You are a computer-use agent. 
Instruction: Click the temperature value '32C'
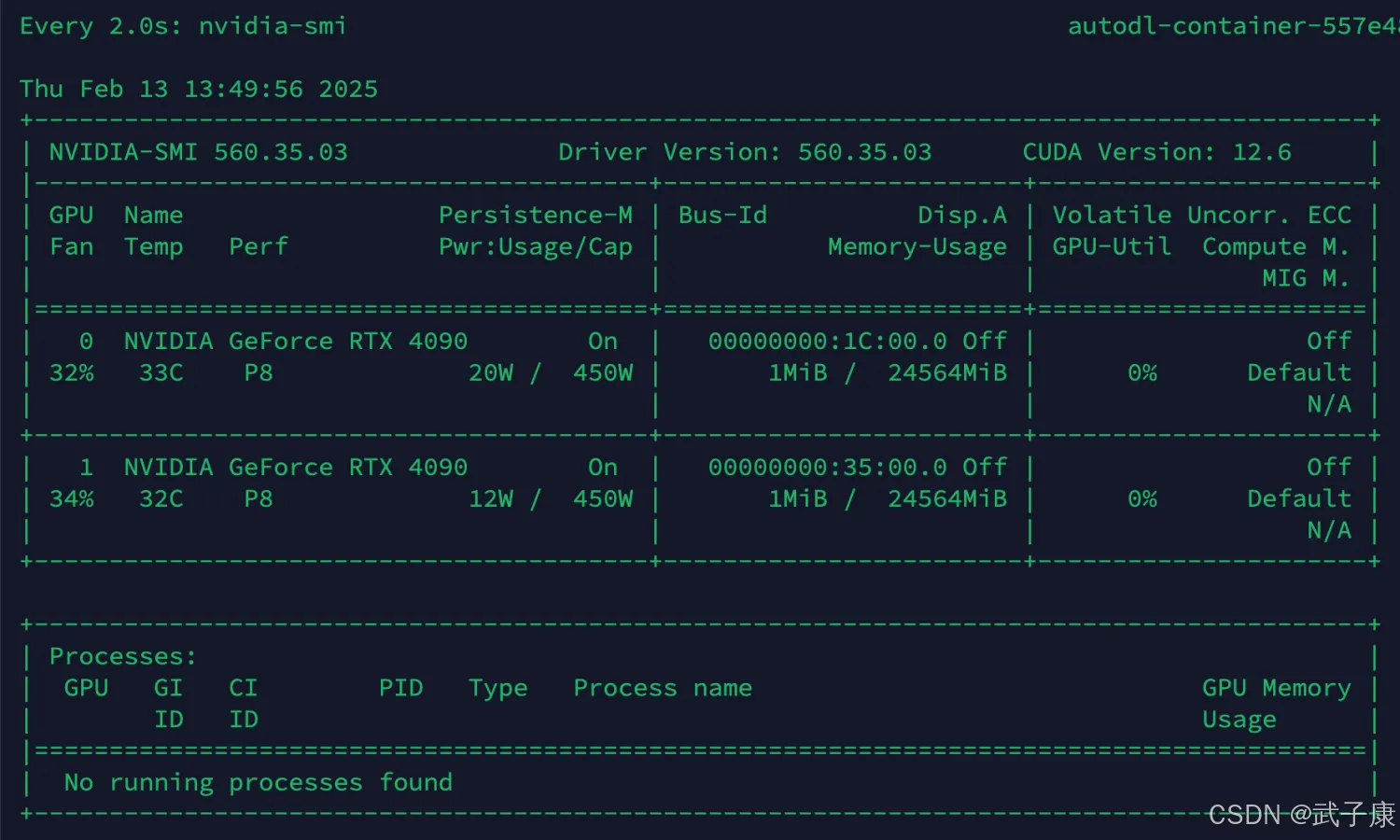point(161,499)
